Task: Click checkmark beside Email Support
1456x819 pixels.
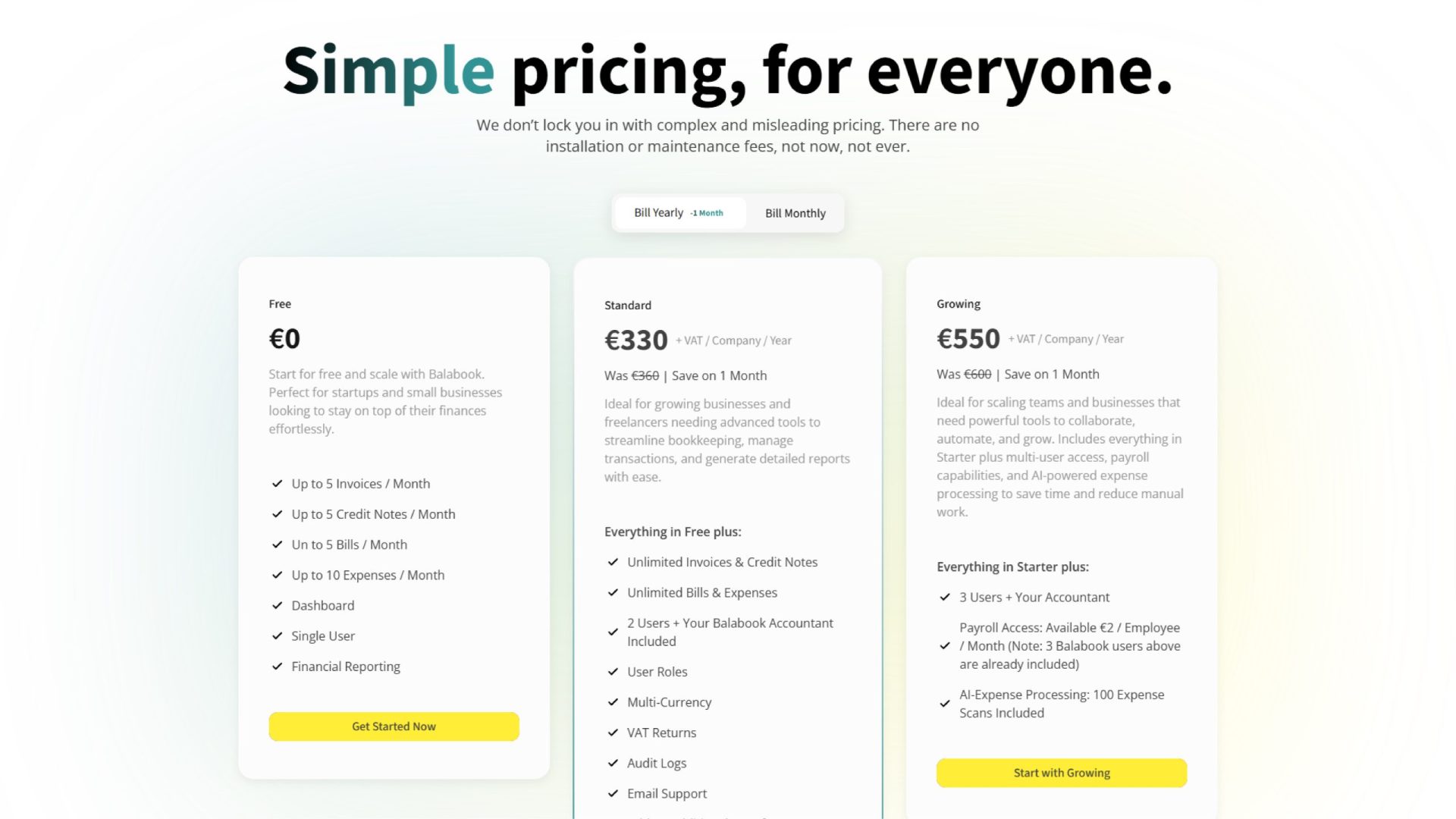Action: tap(613, 794)
